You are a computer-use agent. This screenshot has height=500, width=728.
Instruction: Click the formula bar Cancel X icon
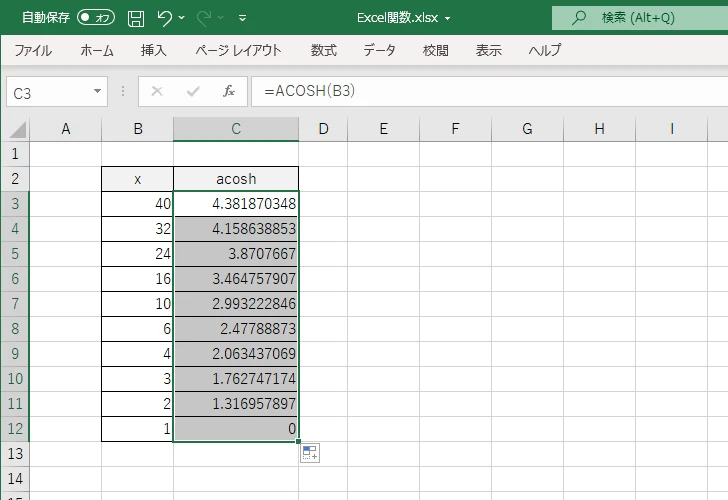coord(157,91)
